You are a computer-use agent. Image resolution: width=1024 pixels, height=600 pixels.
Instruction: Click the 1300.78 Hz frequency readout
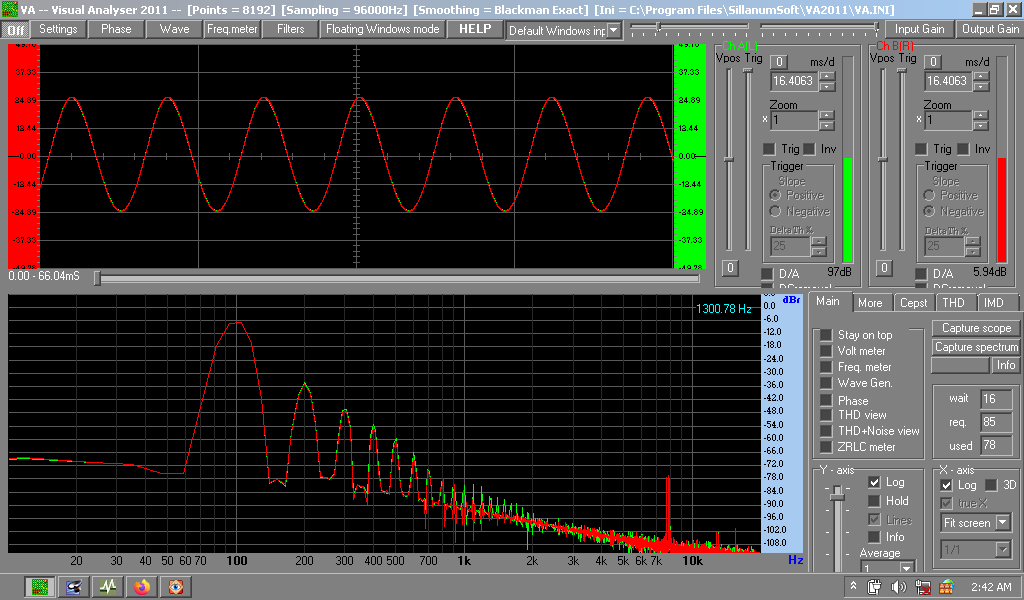tap(724, 309)
